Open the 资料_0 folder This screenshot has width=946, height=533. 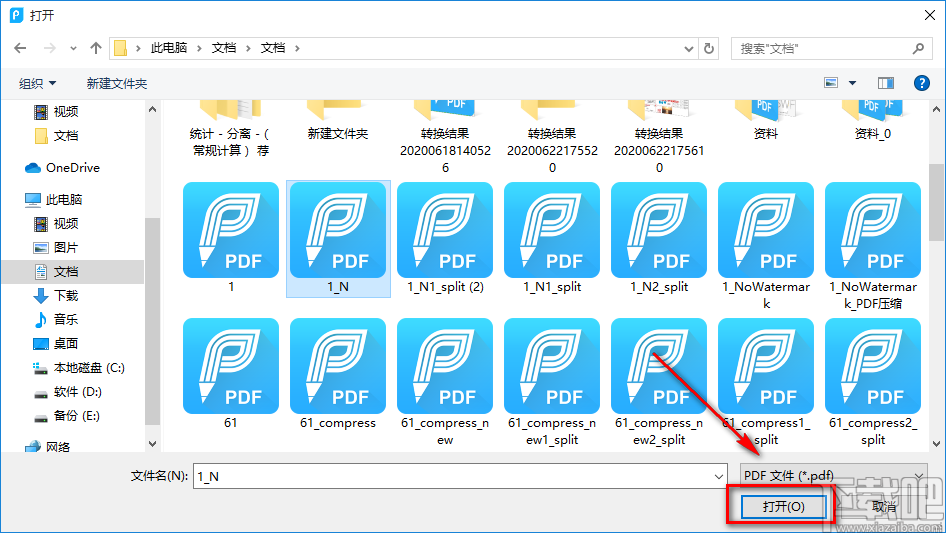click(x=873, y=121)
